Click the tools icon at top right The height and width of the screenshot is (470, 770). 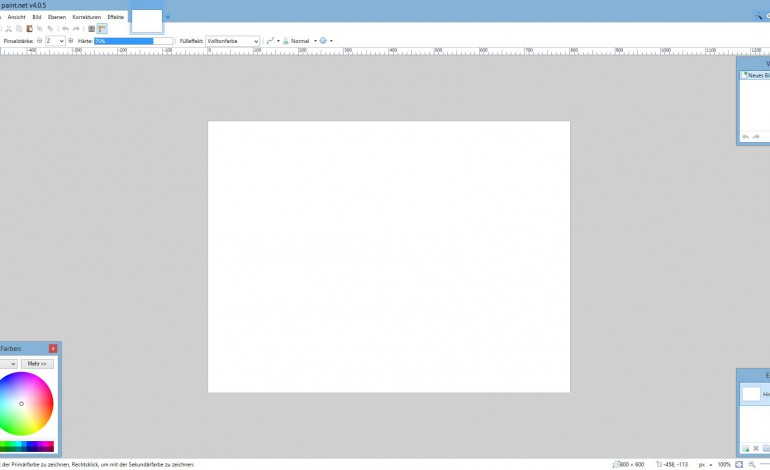pyautogui.click(x=758, y=16)
